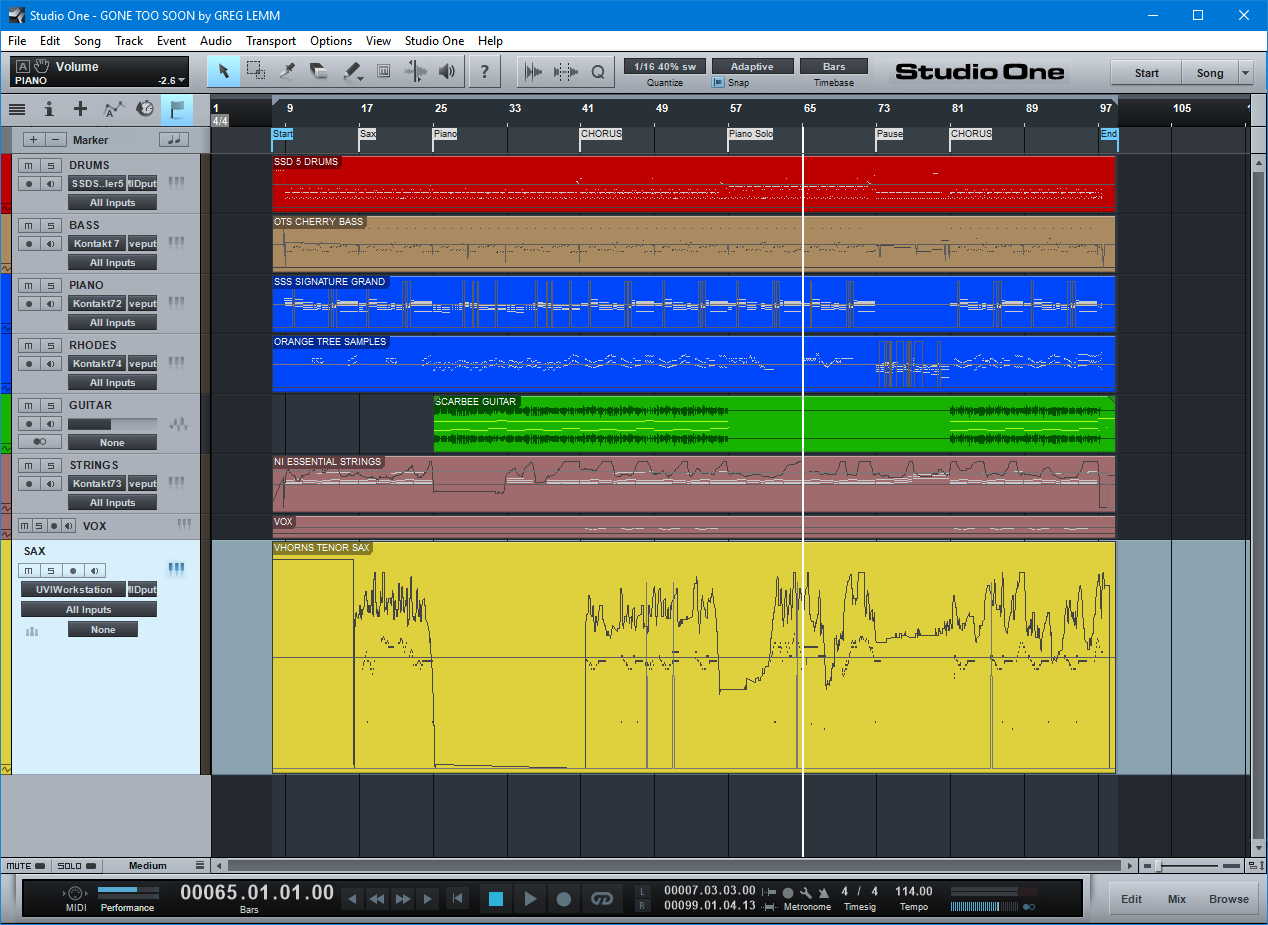Open SAX UVIWorkstation output selector
Viewport: 1268px width, 925px height.
[74, 590]
